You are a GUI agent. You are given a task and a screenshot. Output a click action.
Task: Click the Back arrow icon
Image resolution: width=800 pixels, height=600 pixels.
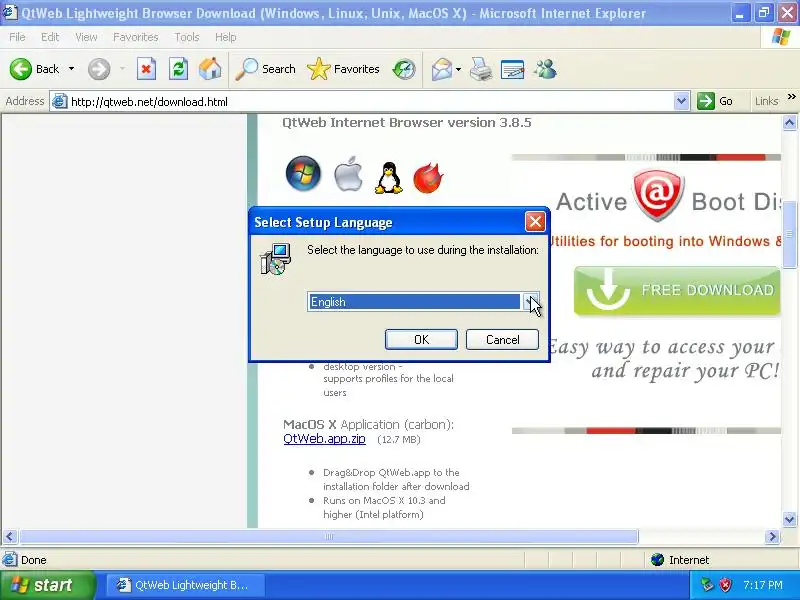pos(20,69)
